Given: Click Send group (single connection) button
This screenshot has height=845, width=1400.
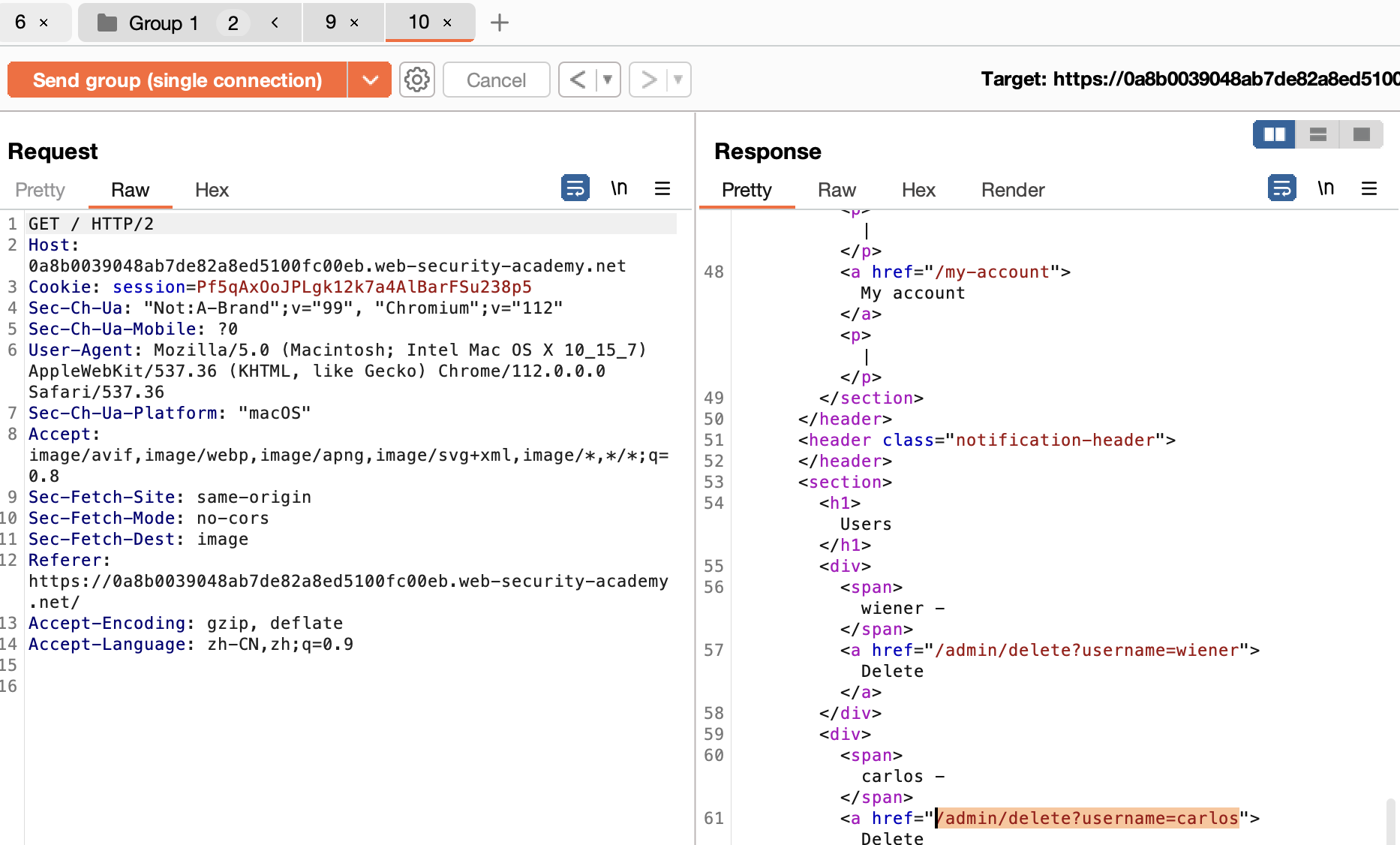Looking at the screenshot, I should click(177, 80).
